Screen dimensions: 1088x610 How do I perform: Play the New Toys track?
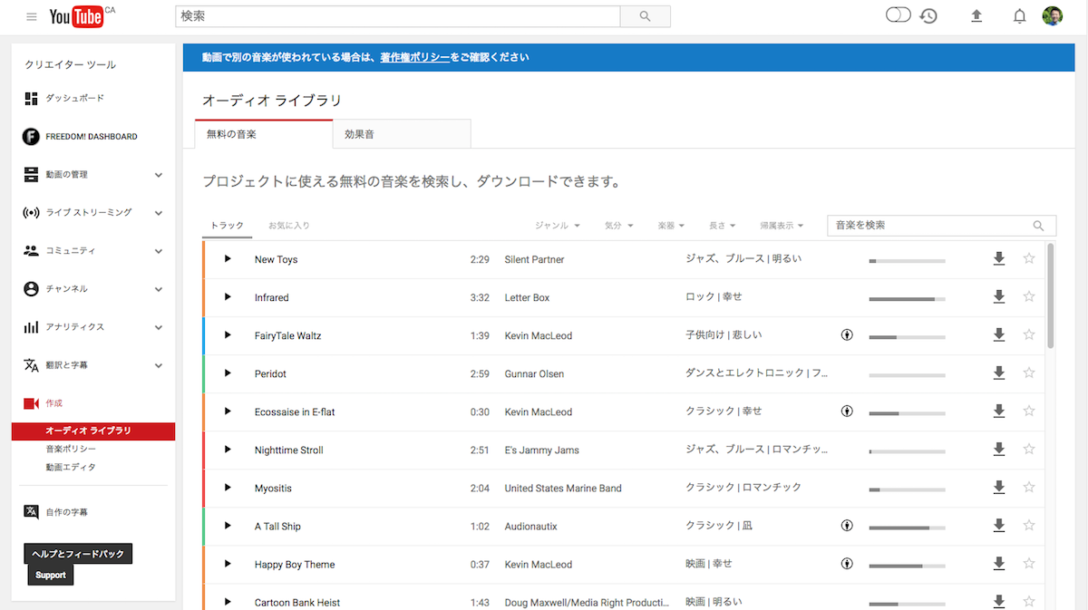point(227,259)
